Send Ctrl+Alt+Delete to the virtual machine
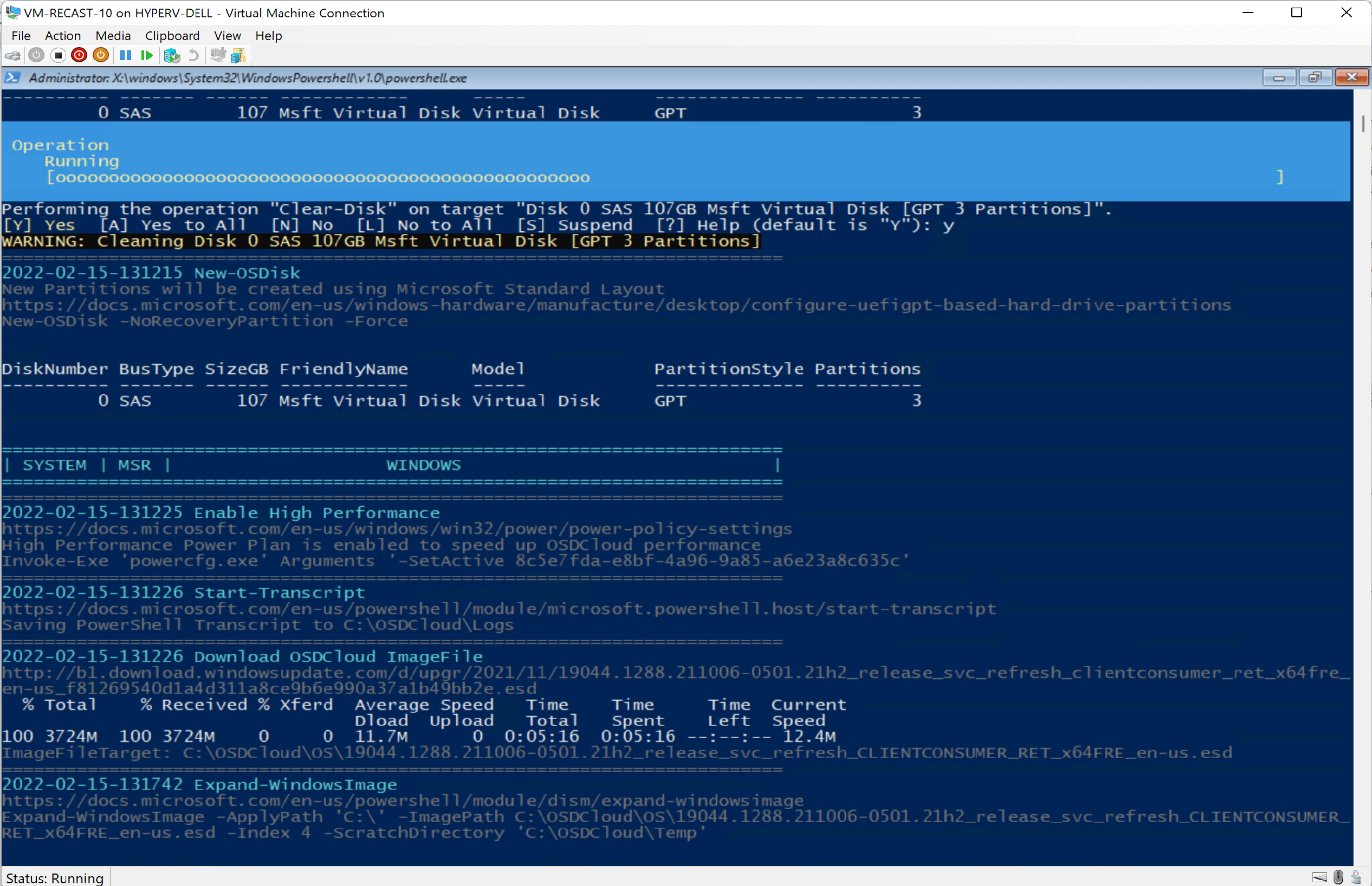Image resolution: width=1372 pixels, height=886 pixels. pyautogui.click(x=12, y=55)
